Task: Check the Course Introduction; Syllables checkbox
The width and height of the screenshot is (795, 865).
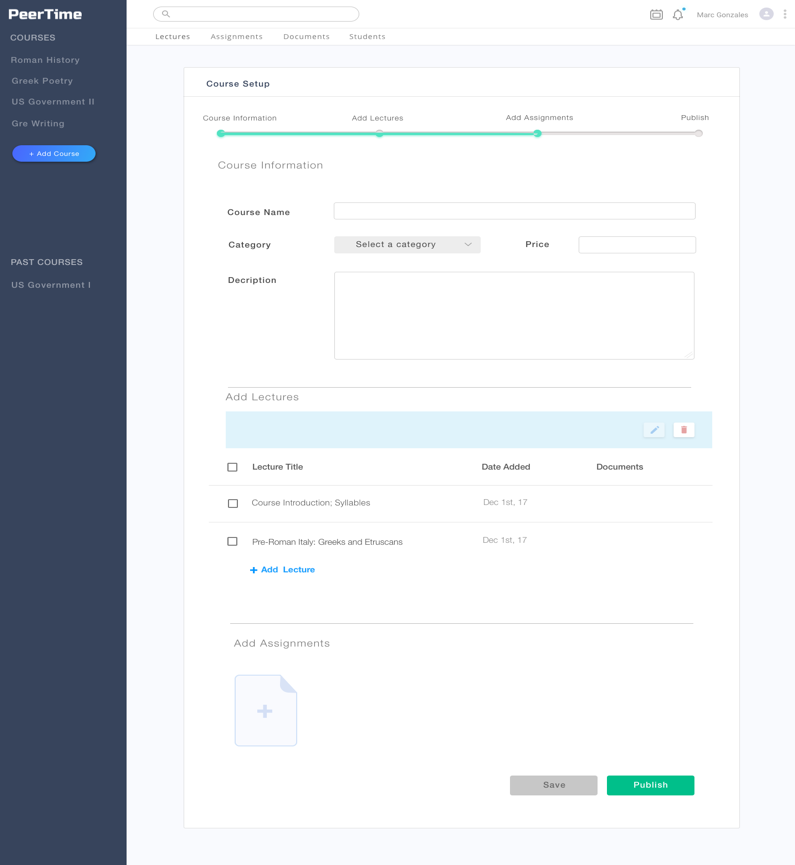Action: 233,504
